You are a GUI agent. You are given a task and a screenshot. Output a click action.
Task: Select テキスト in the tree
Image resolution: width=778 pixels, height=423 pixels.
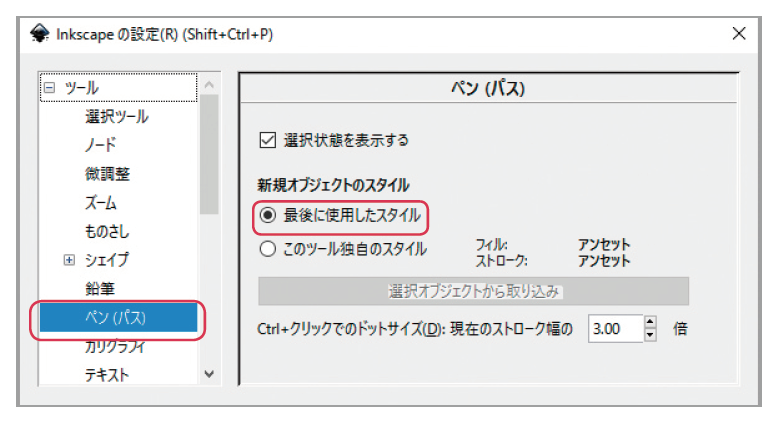coord(107,374)
